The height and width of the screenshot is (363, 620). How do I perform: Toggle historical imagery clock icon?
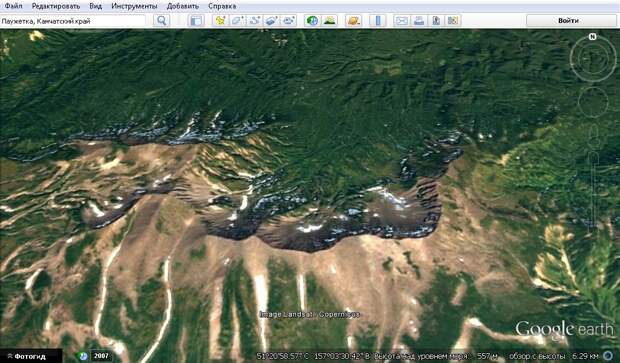tap(312, 21)
